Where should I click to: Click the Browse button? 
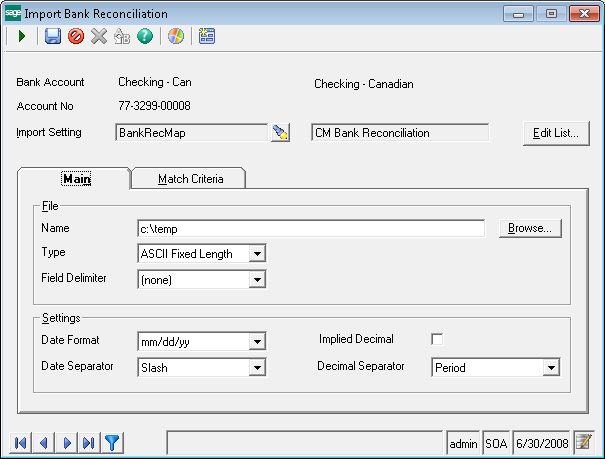(530, 228)
